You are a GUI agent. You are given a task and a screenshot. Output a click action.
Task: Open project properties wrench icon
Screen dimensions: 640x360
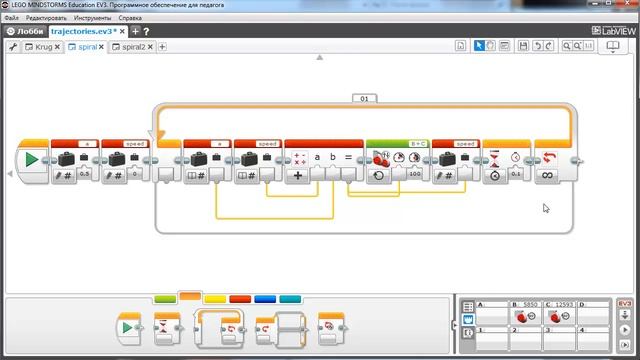tap(13, 47)
